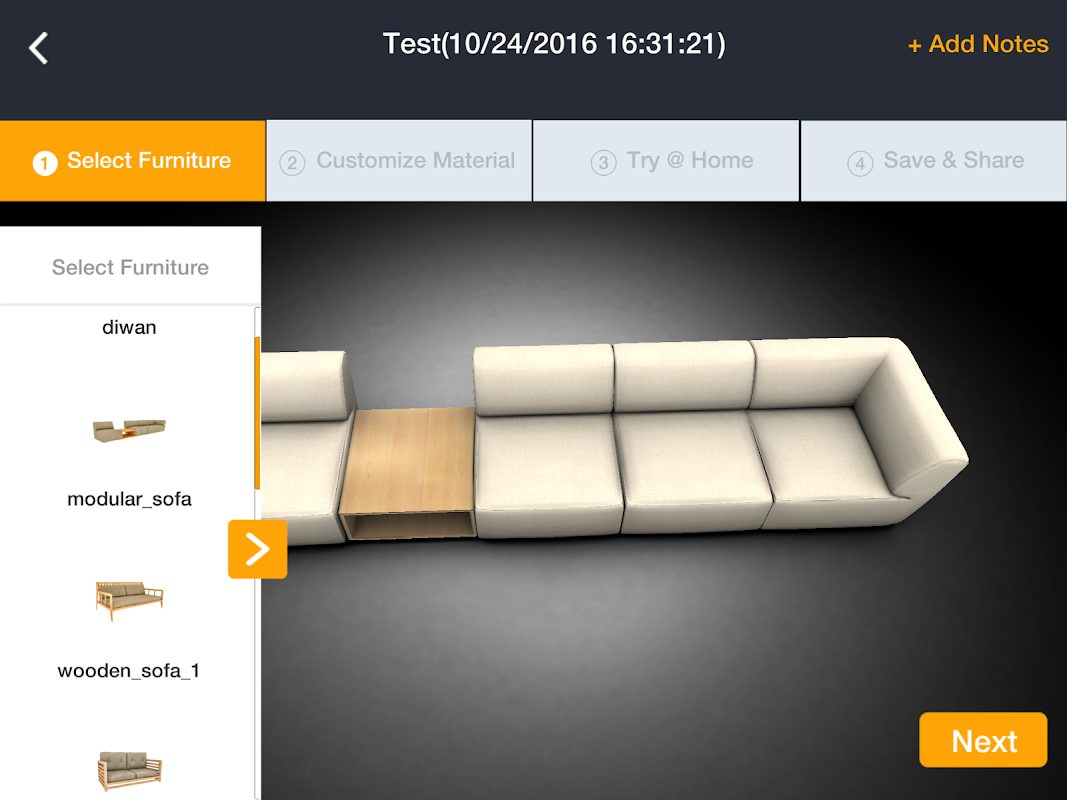The width and height of the screenshot is (1067, 800).
Task: Add notes to this design
Action: tap(978, 44)
